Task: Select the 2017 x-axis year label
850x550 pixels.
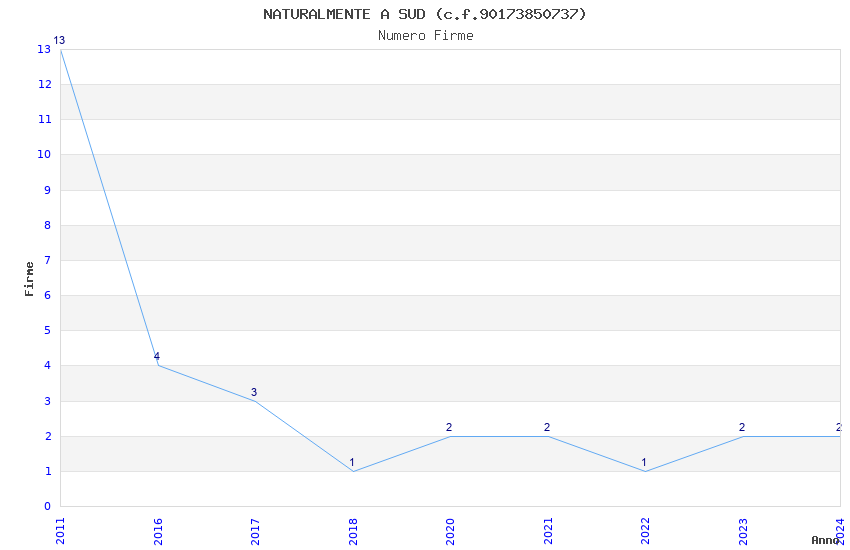Action: point(255,531)
